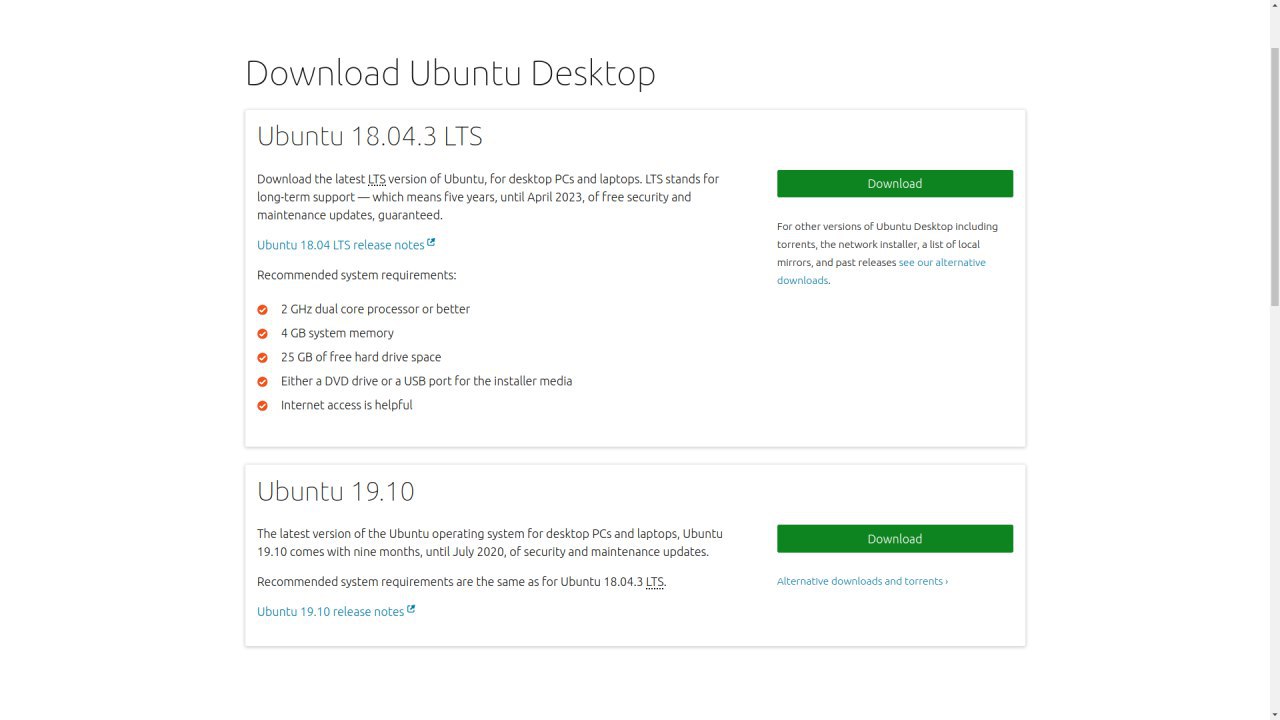This screenshot has height=720, width=1280.
Task: Click LTS abbreviation in the 19.10 requirements sentence
Action: [x=655, y=582]
